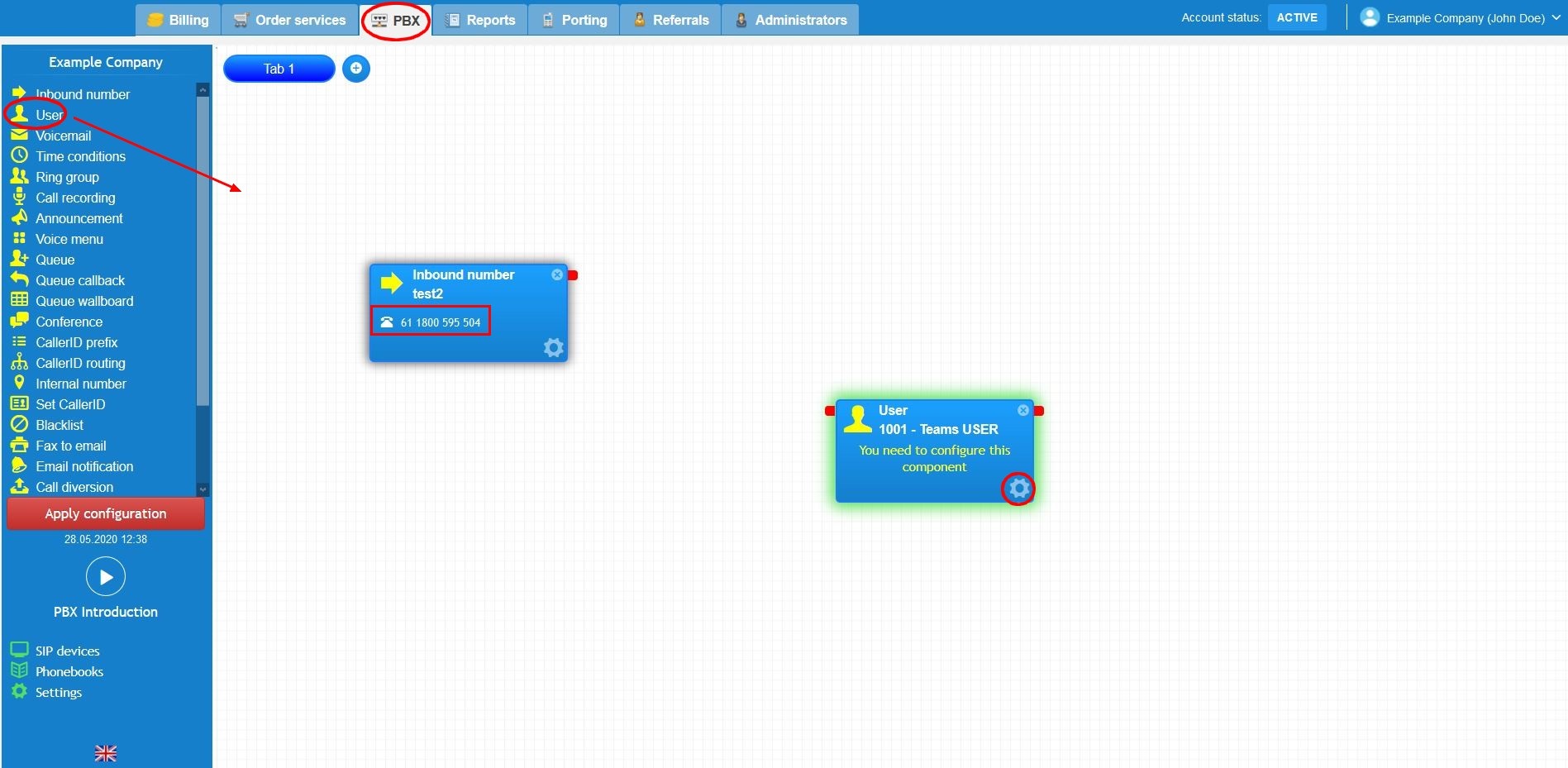Open SIP devices from sidebar
Image resolution: width=1568 pixels, height=768 pixels.
[x=66, y=651]
